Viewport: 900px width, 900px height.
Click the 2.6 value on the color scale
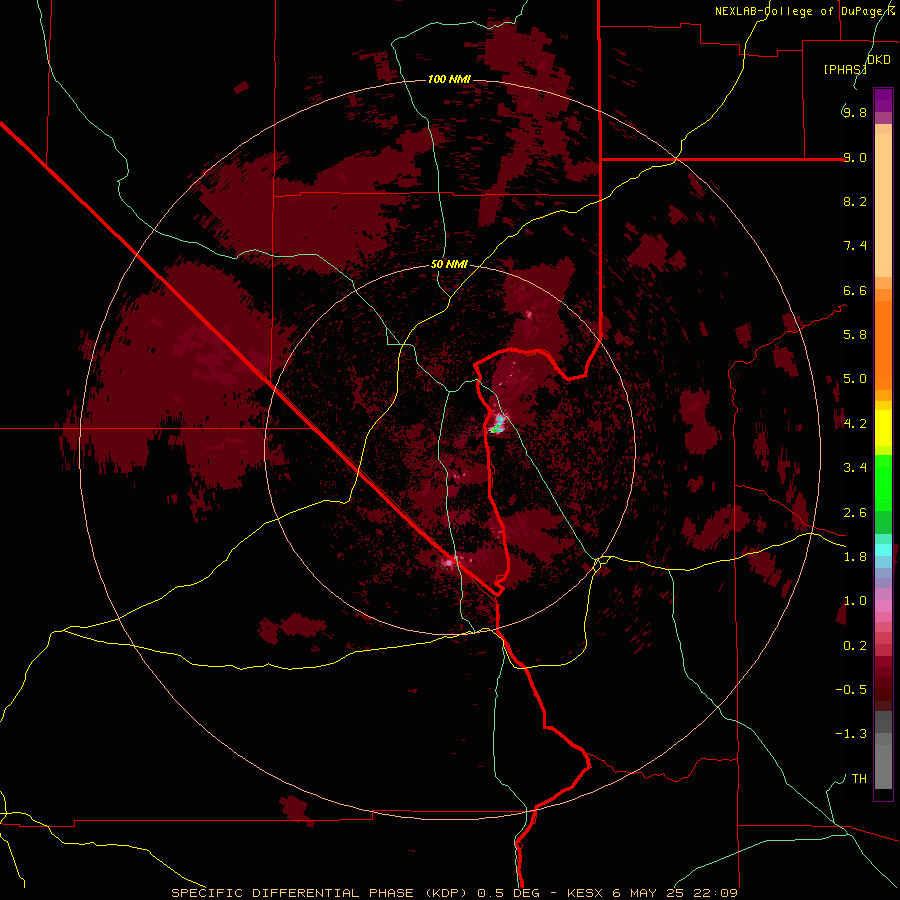pyautogui.click(x=854, y=513)
